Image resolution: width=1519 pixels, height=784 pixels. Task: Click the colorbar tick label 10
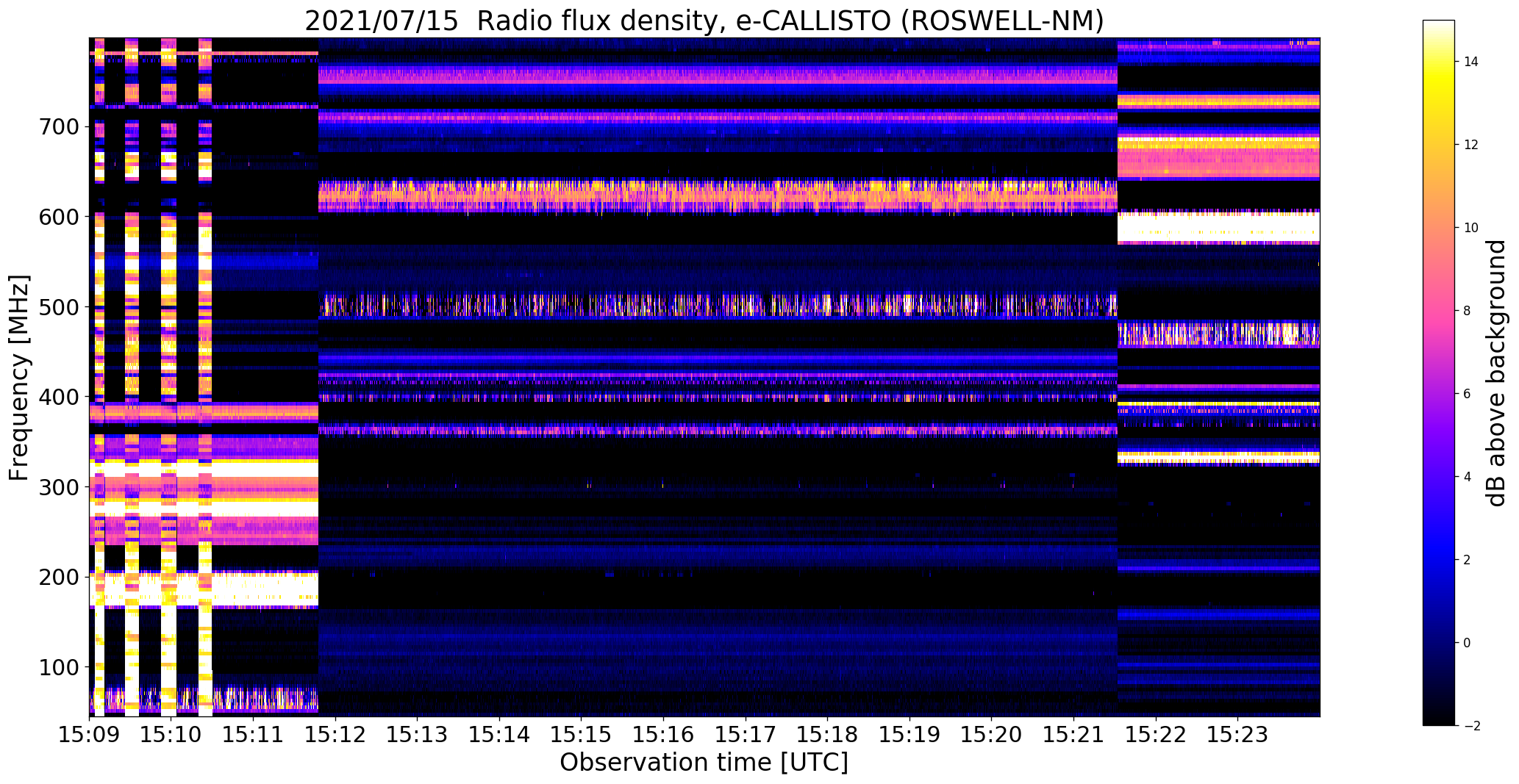pyautogui.click(x=1471, y=228)
